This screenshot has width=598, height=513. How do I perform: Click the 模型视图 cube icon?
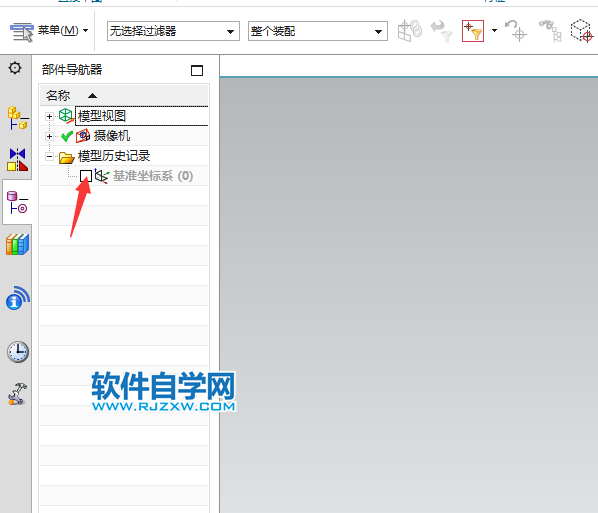click(66, 116)
